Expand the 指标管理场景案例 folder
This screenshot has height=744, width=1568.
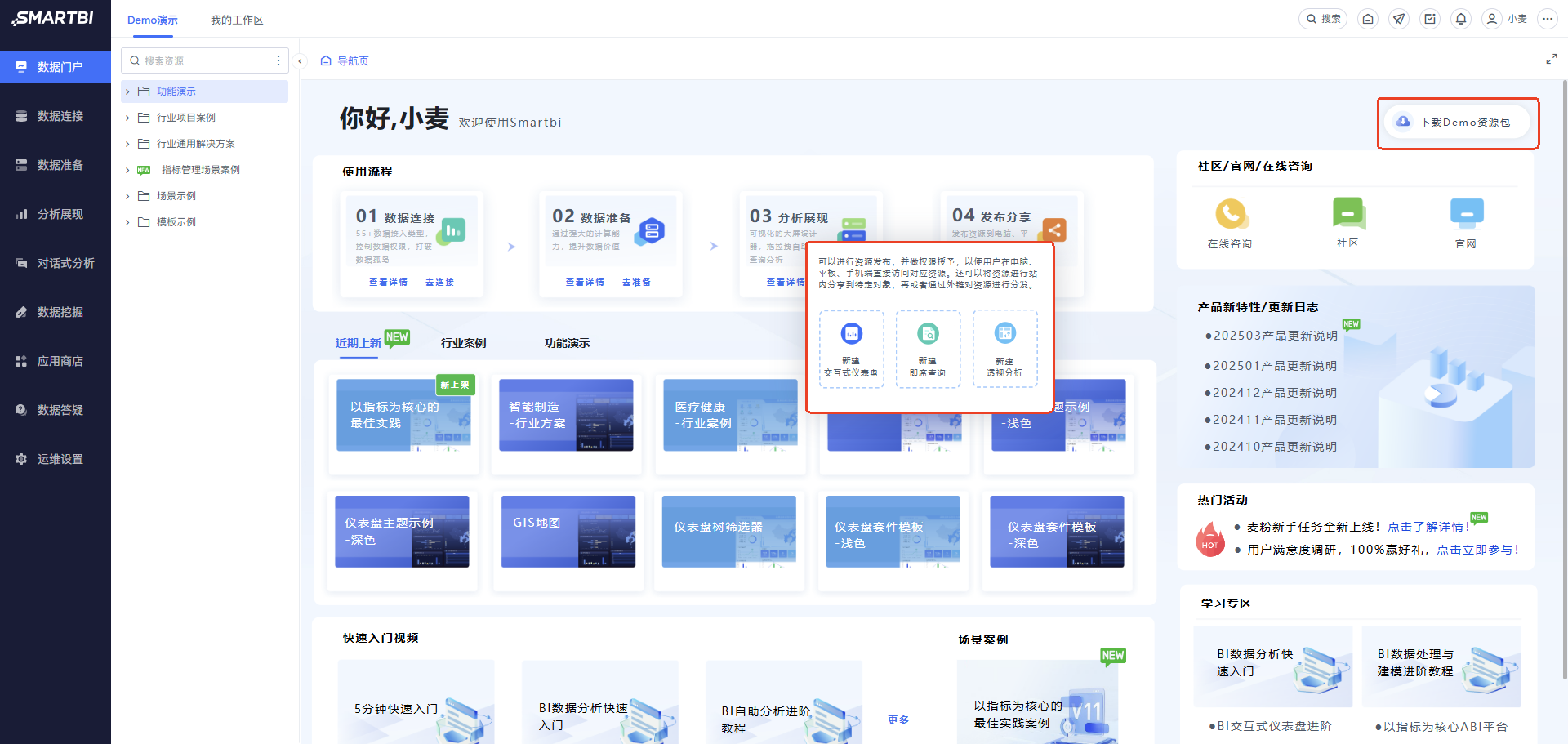(127, 170)
